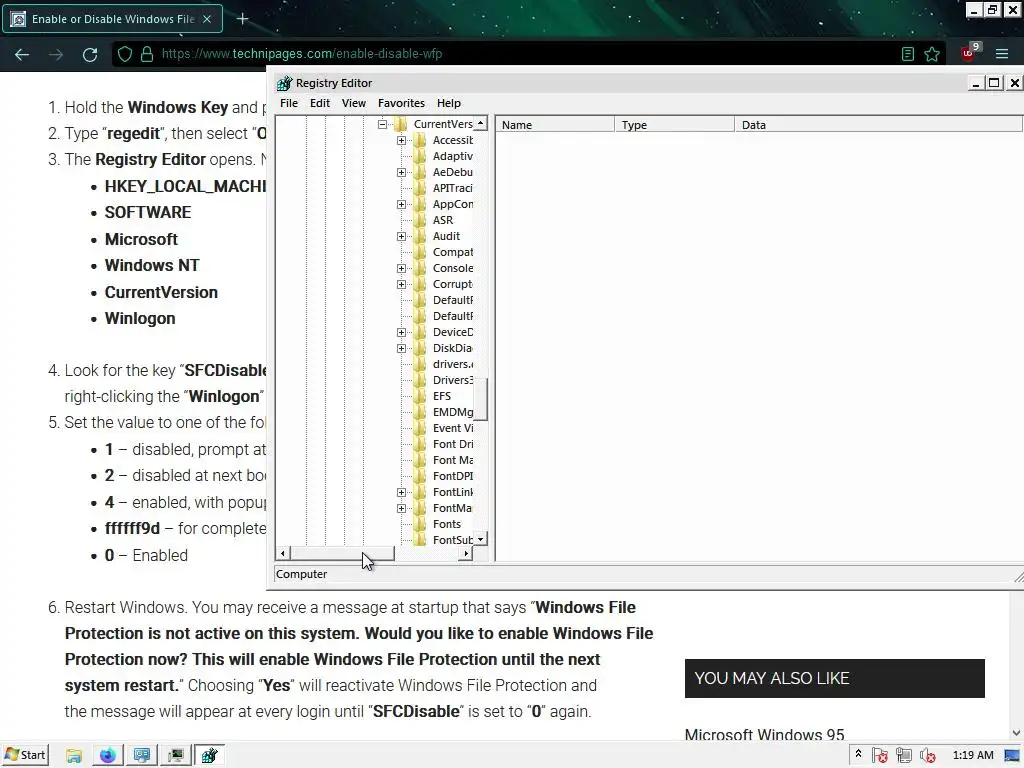This screenshot has width=1024, height=768.
Task: Click the EFS folder icon
Action: point(419,396)
